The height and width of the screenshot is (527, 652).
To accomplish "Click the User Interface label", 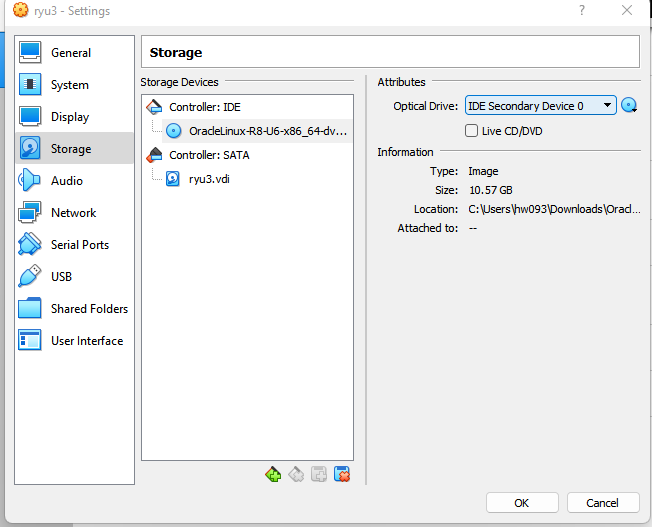I will coord(87,341).
